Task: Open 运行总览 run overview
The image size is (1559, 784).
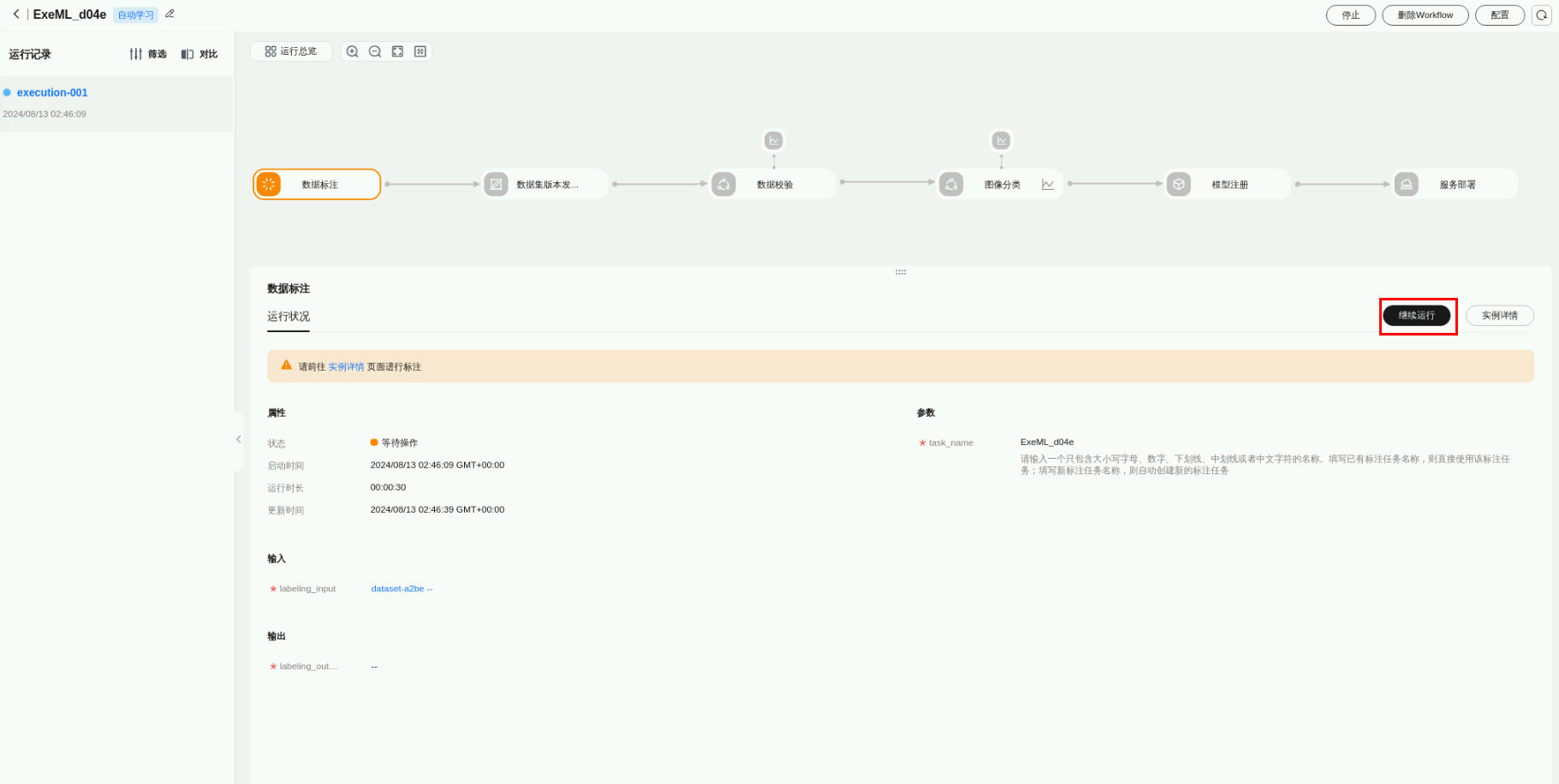Action: (x=291, y=51)
